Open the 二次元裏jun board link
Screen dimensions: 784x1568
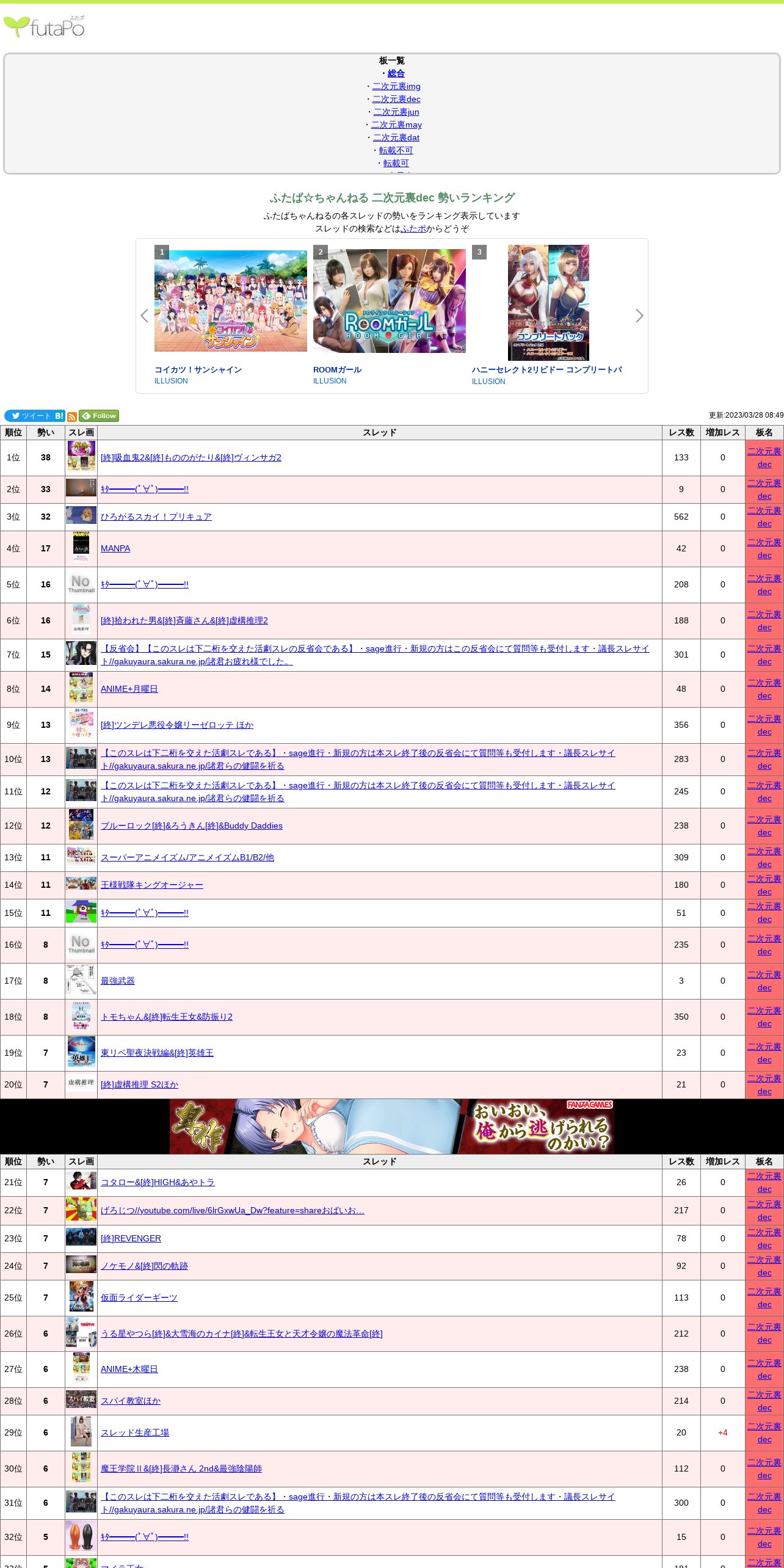pyautogui.click(x=396, y=112)
